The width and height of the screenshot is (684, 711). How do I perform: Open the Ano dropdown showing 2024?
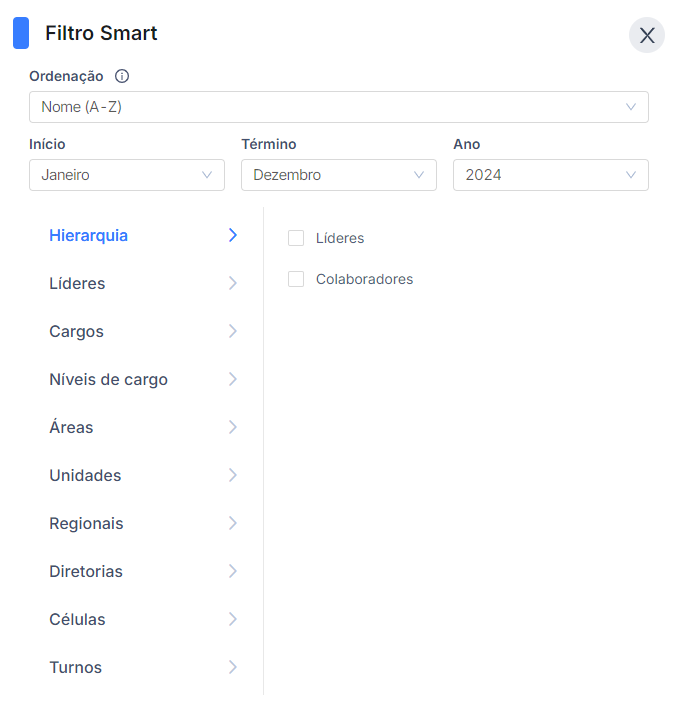pos(551,175)
